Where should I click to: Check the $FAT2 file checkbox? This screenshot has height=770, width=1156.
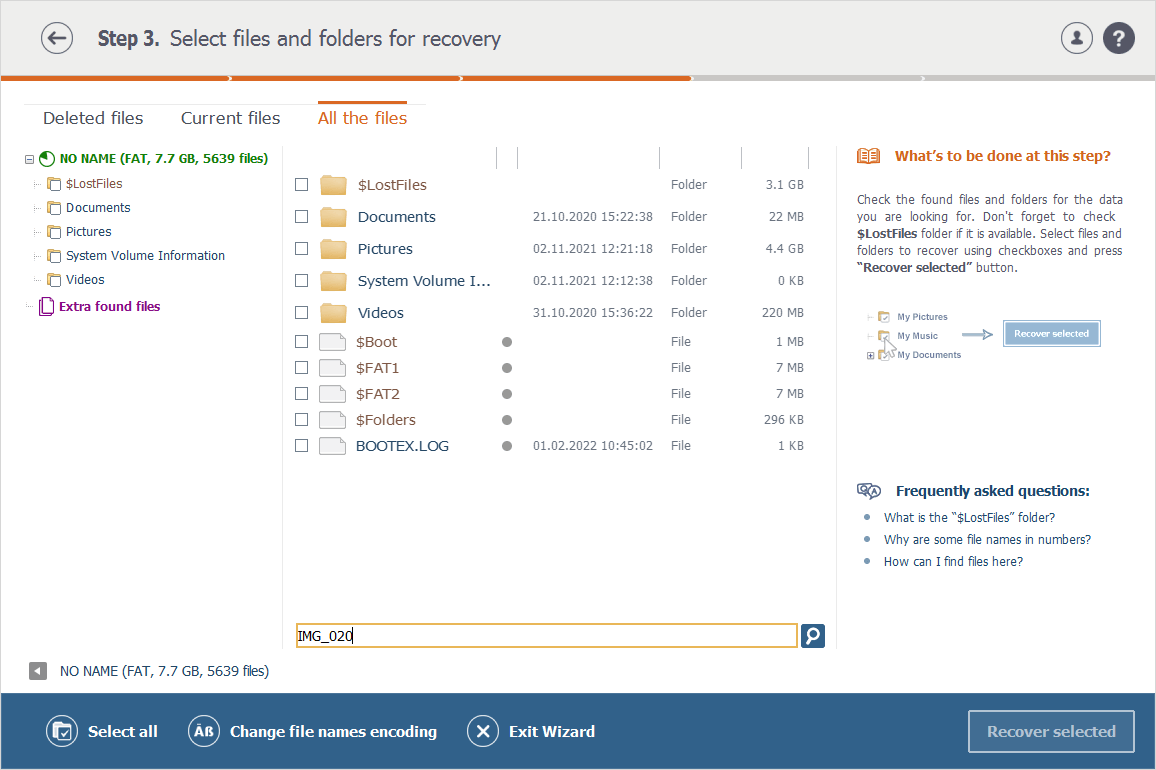click(x=302, y=394)
